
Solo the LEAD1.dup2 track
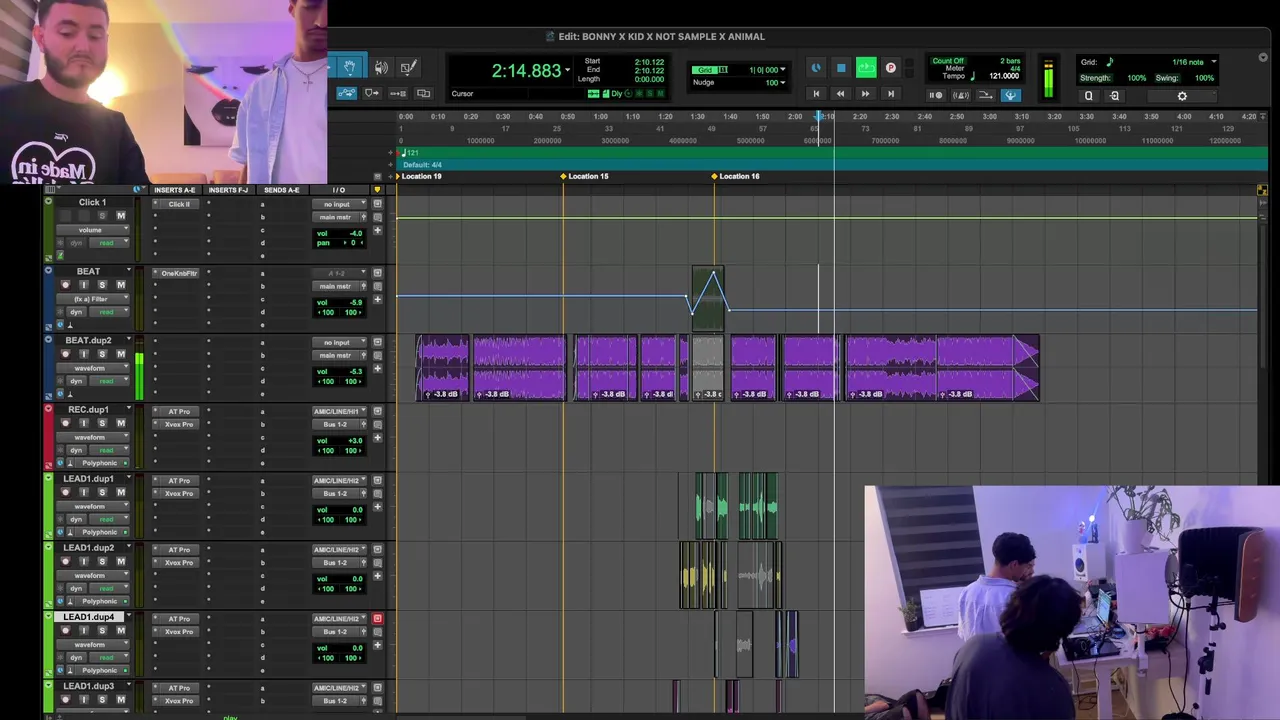point(102,561)
